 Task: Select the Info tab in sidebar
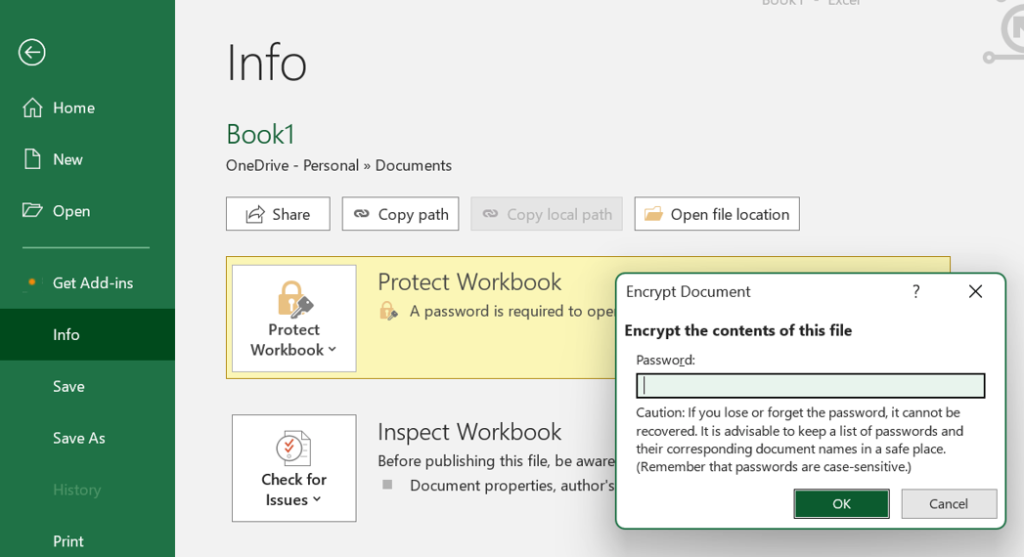click(x=66, y=335)
